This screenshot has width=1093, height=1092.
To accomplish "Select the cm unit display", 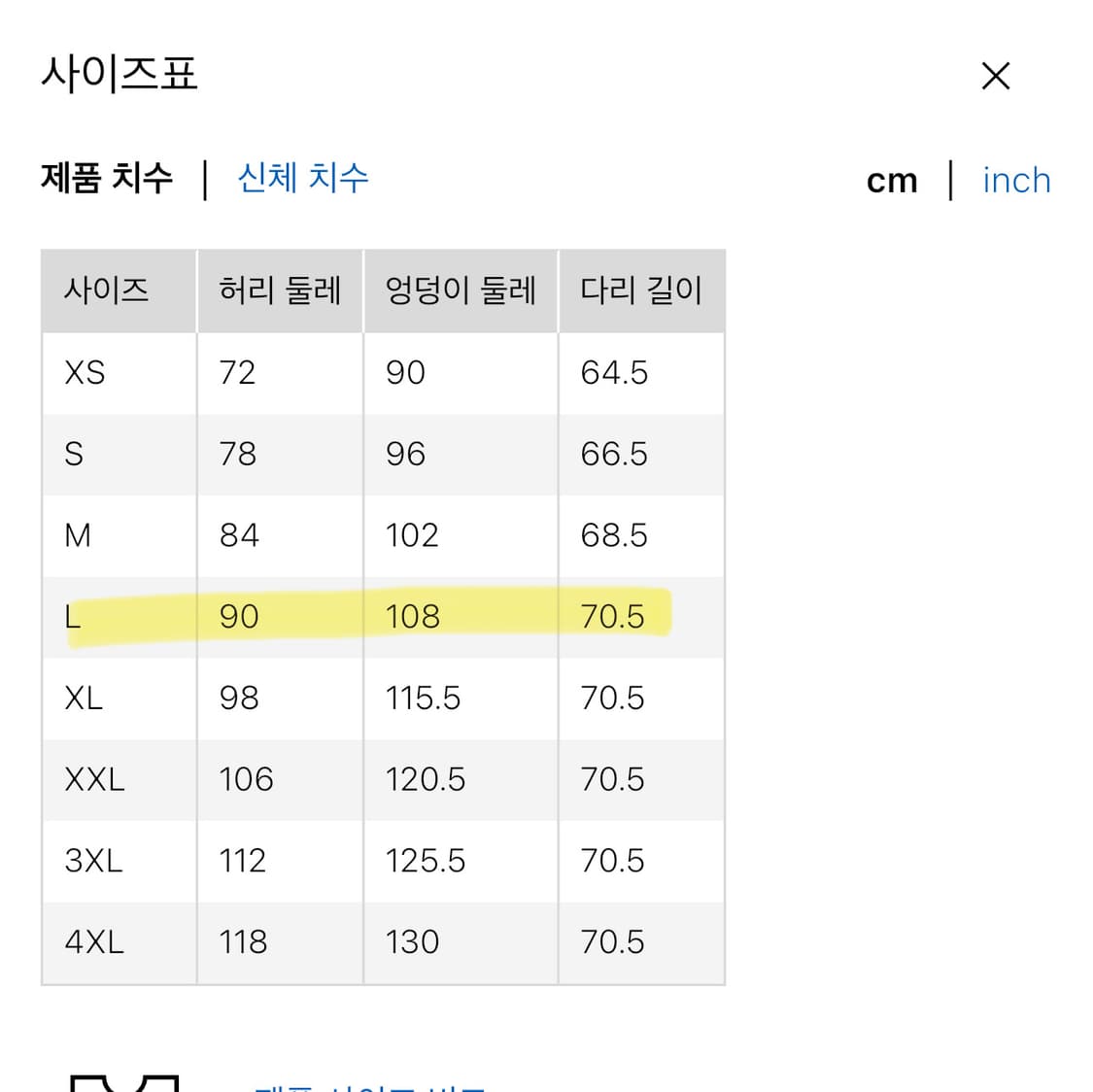I will click(892, 180).
